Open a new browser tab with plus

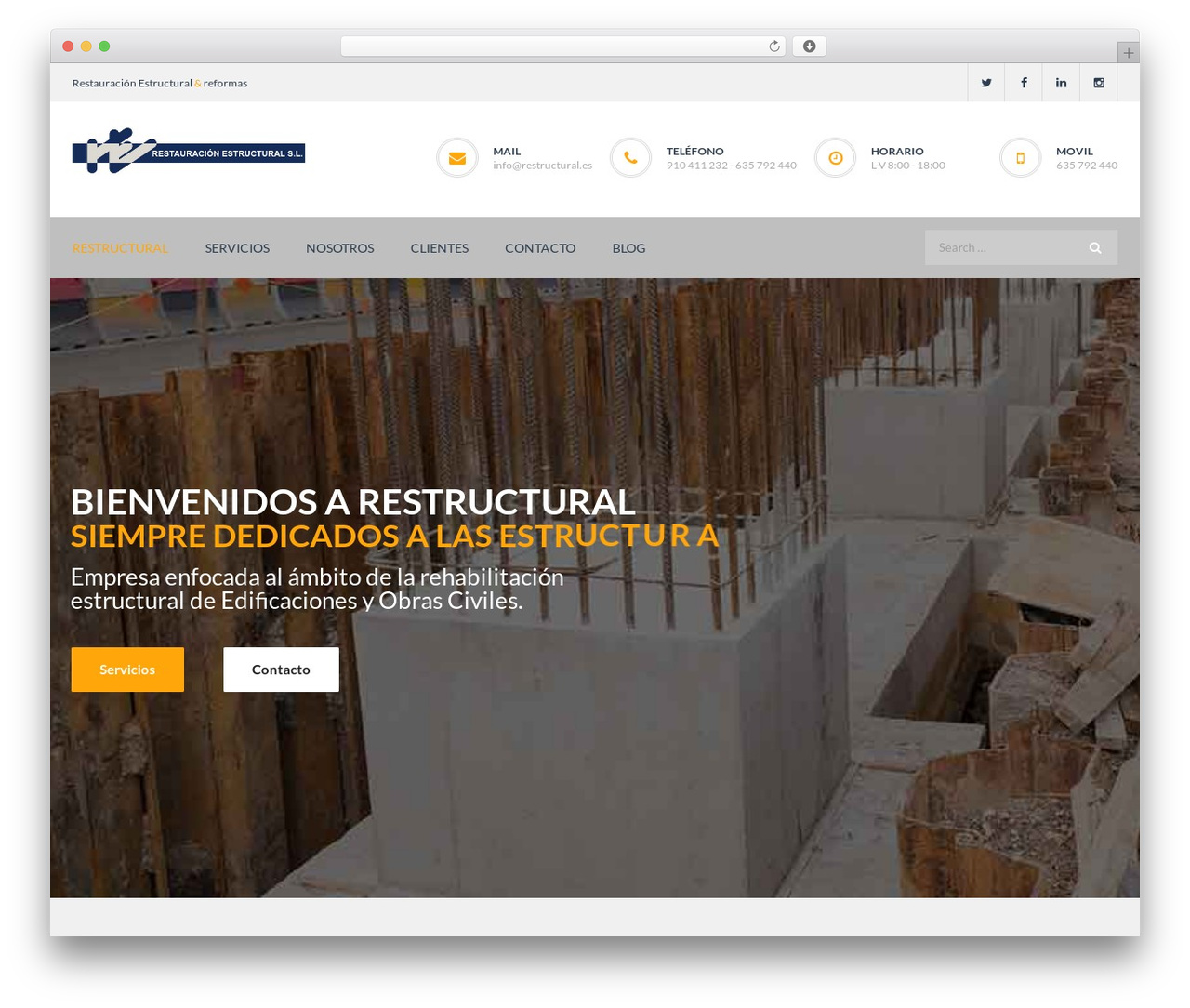(x=1128, y=53)
